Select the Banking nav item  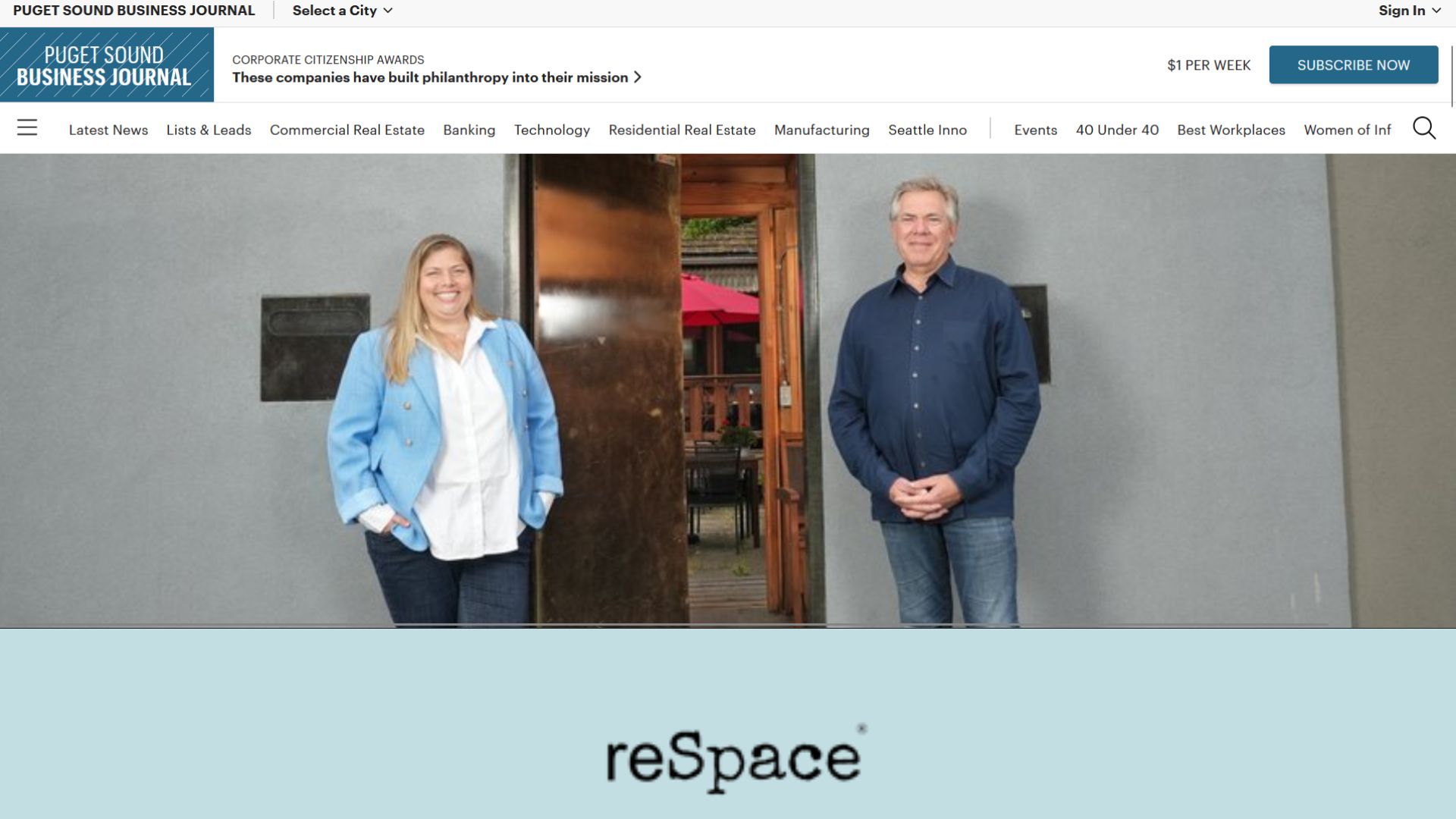[469, 130]
